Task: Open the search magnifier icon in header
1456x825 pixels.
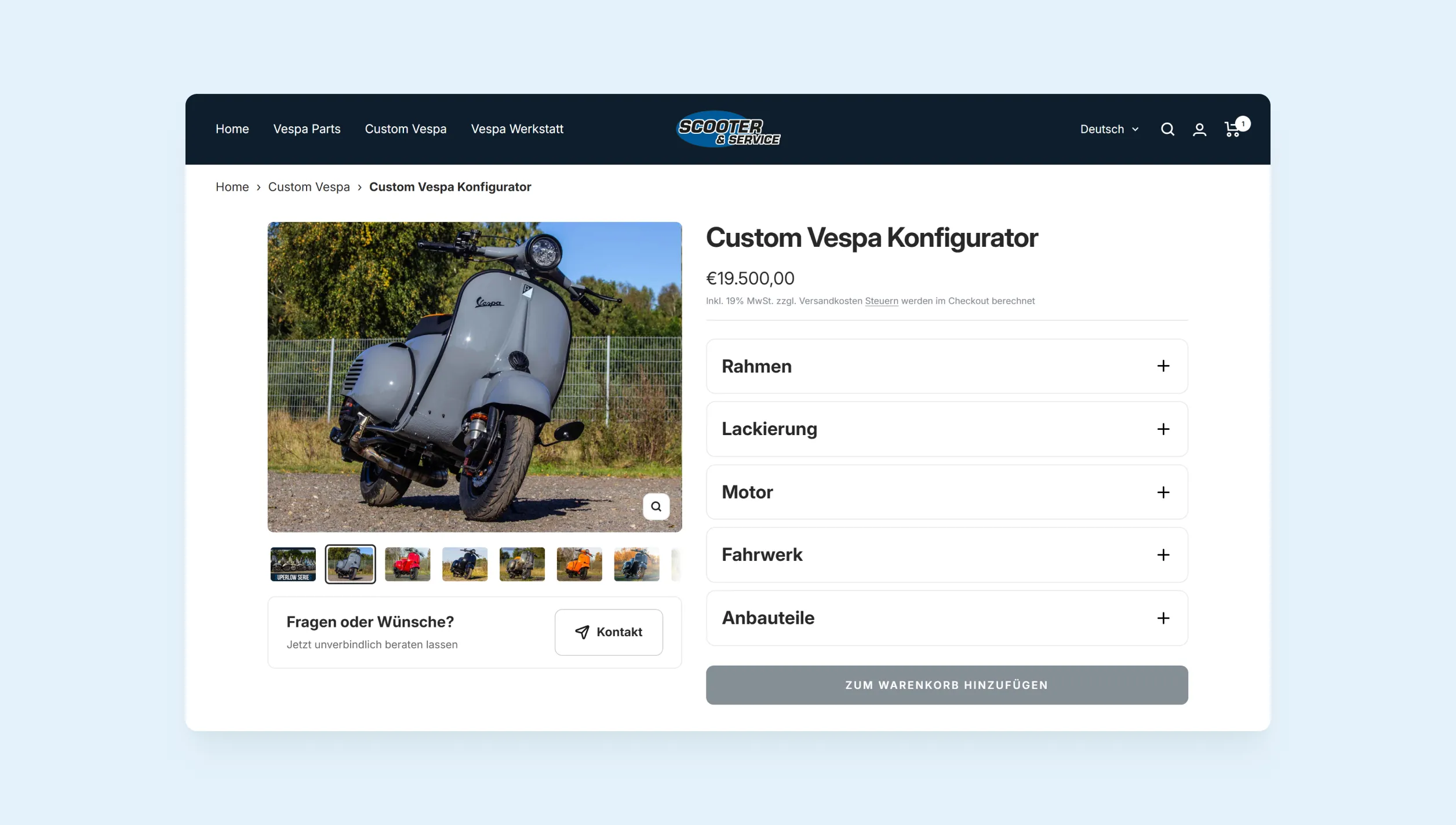Action: [x=1167, y=129]
